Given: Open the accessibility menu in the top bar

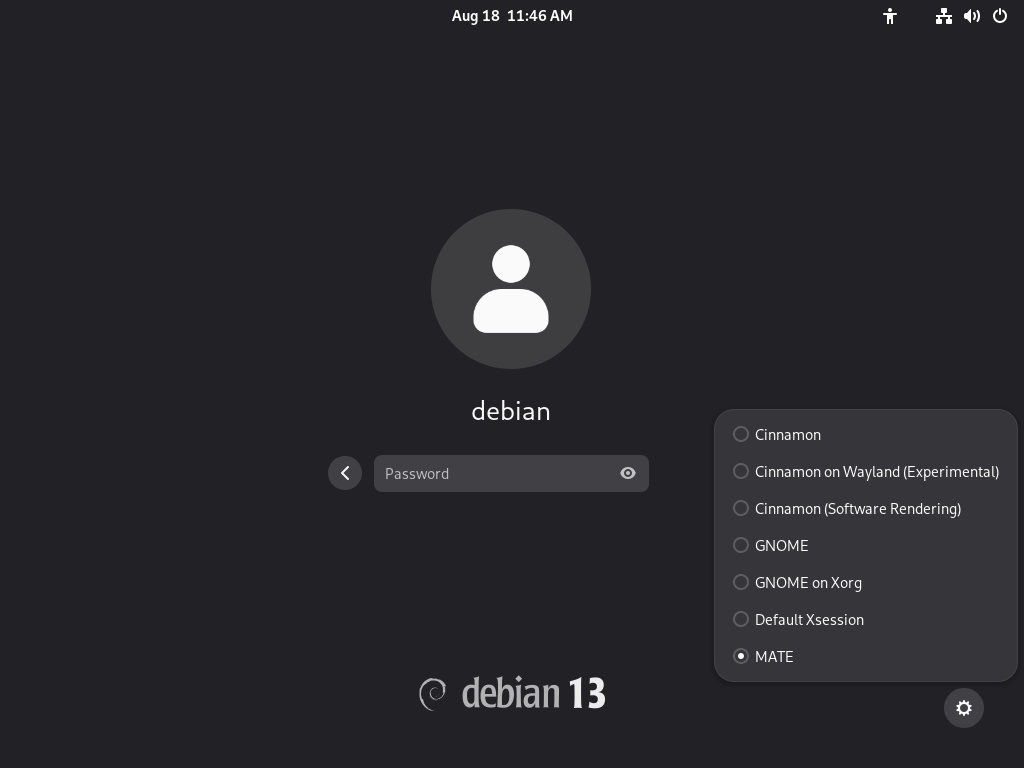Looking at the screenshot, I should pyautogui.click(x=890, y=16).
